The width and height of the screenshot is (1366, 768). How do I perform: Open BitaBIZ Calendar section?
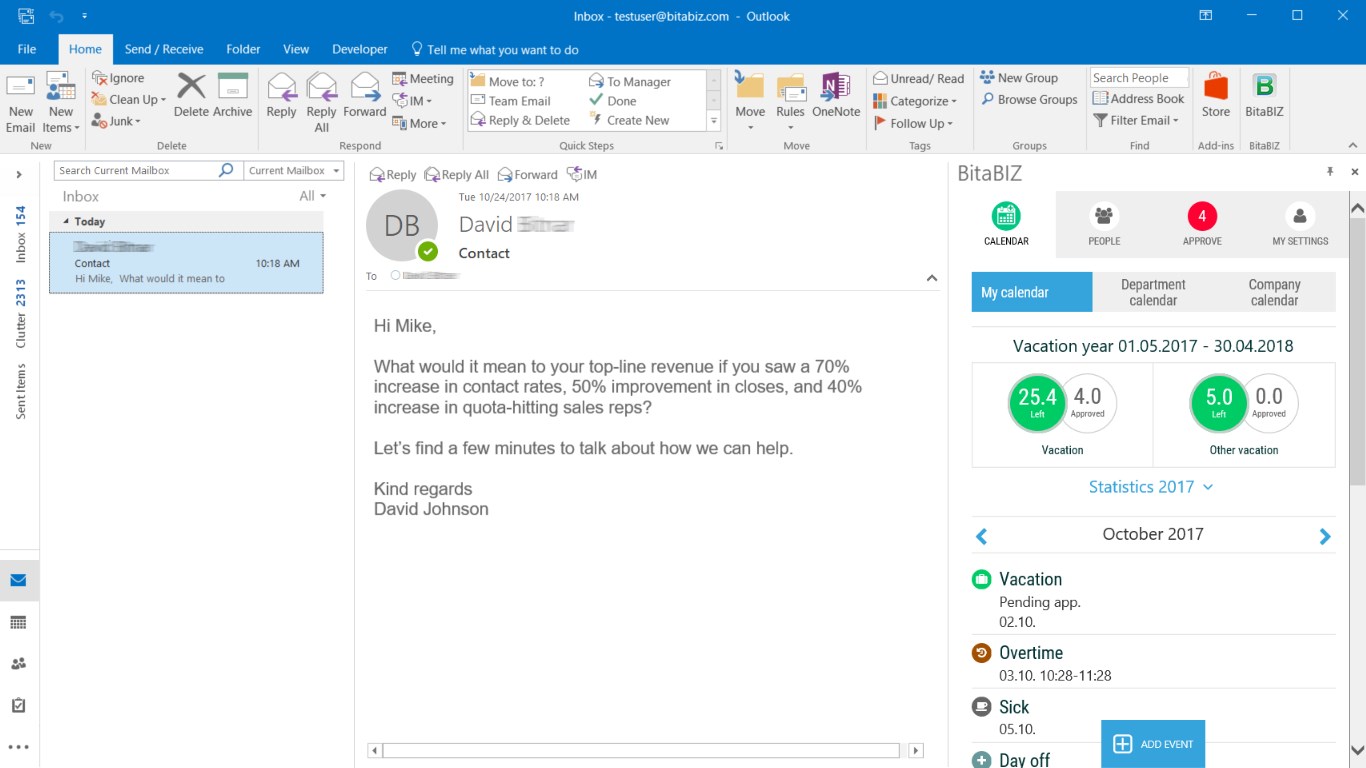[x=1006, y=224]
